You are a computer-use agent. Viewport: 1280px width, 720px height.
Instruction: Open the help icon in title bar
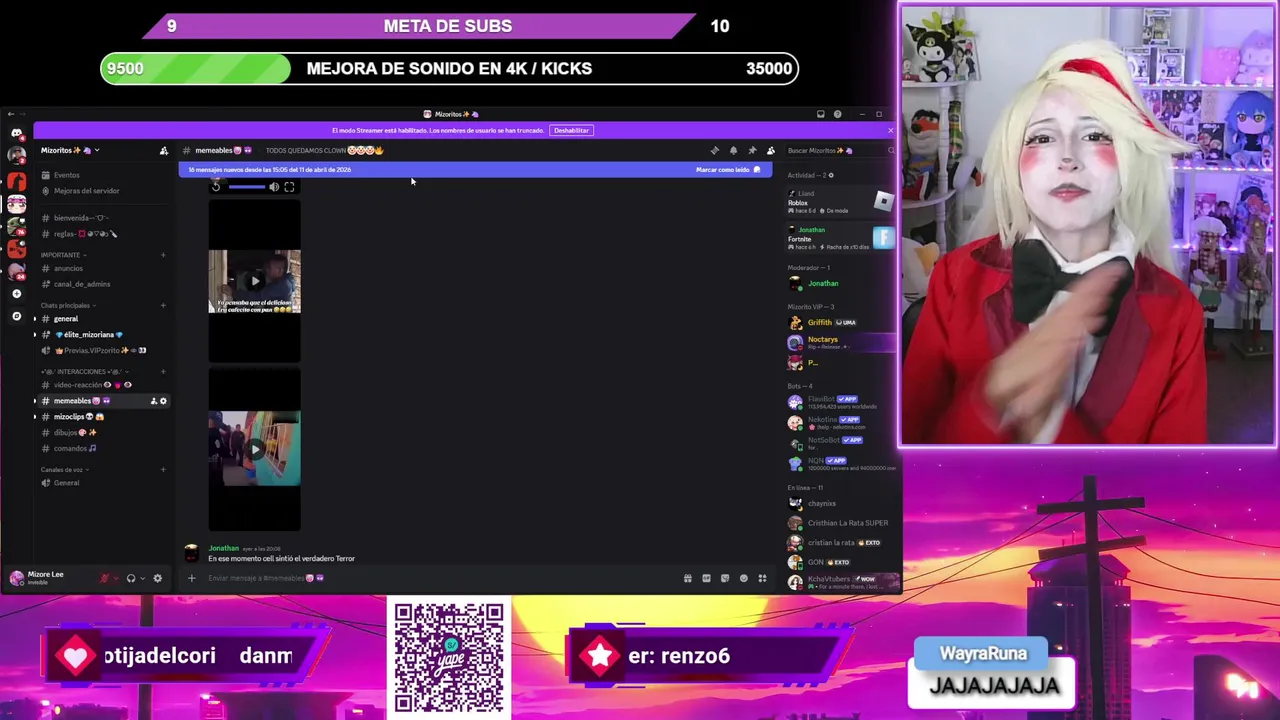[837, 114]
